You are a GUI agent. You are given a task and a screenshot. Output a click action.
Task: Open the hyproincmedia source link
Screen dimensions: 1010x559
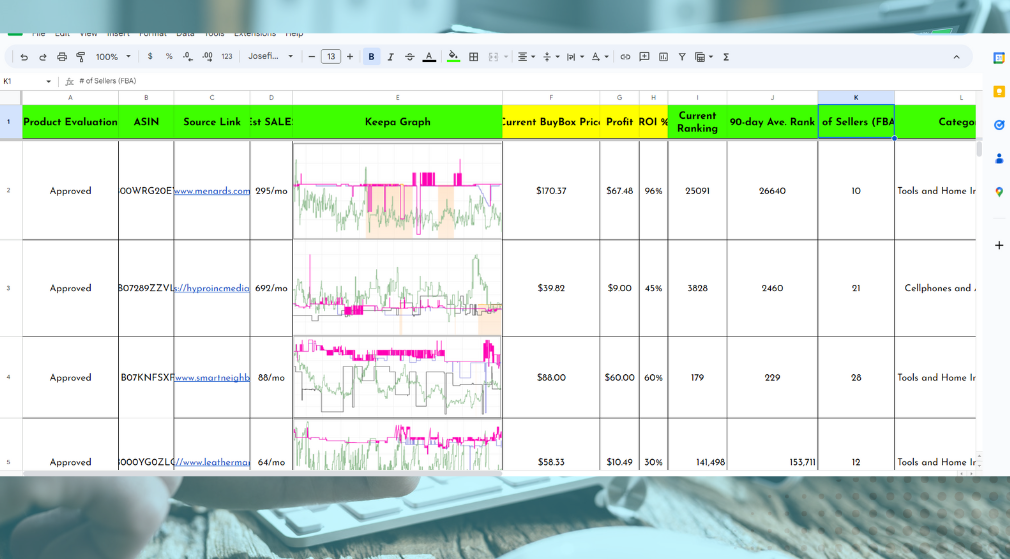click(x=212, y=288)
